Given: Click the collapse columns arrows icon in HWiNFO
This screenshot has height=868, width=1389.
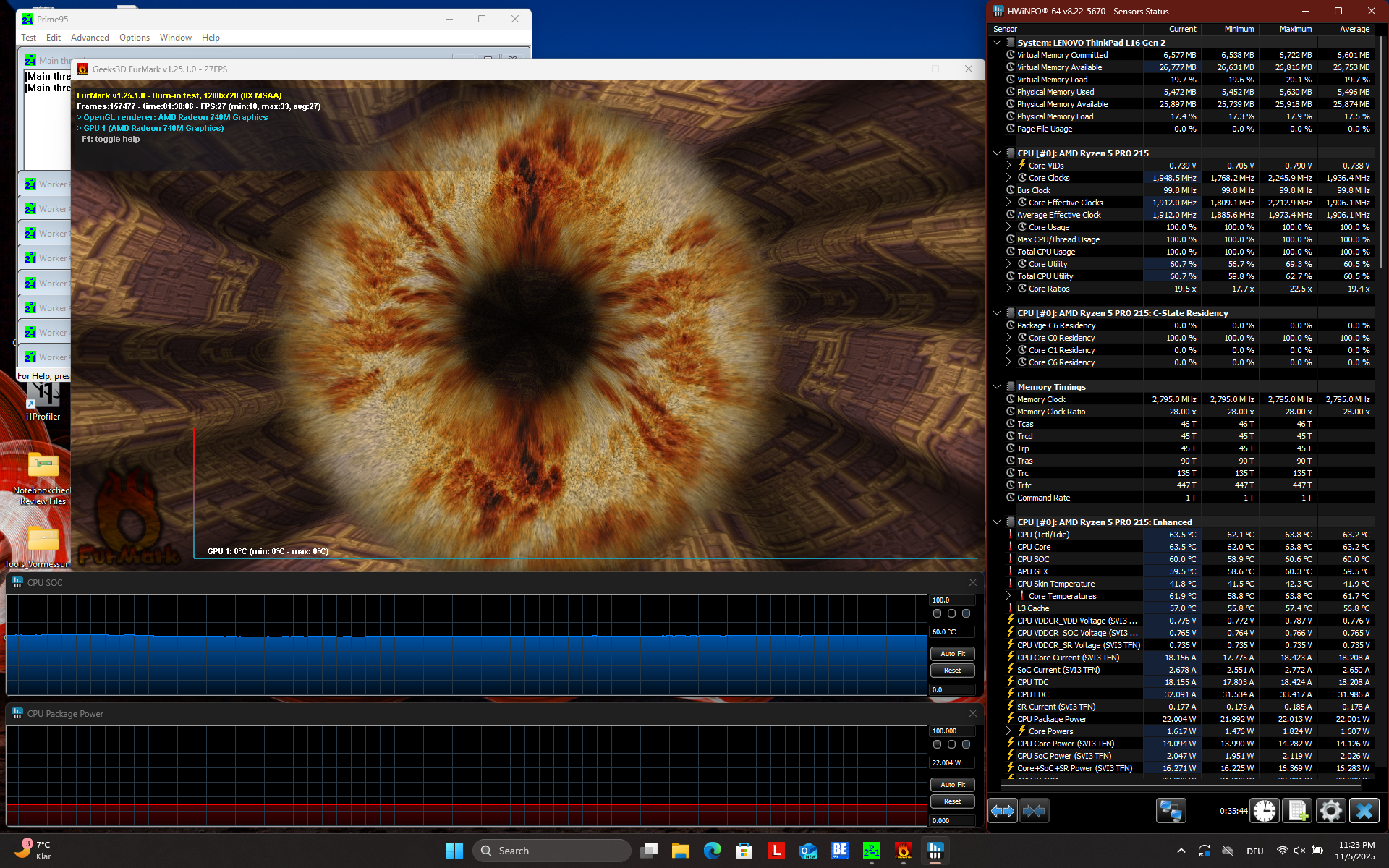Looking at the screenshot, I should [1034, 811].
